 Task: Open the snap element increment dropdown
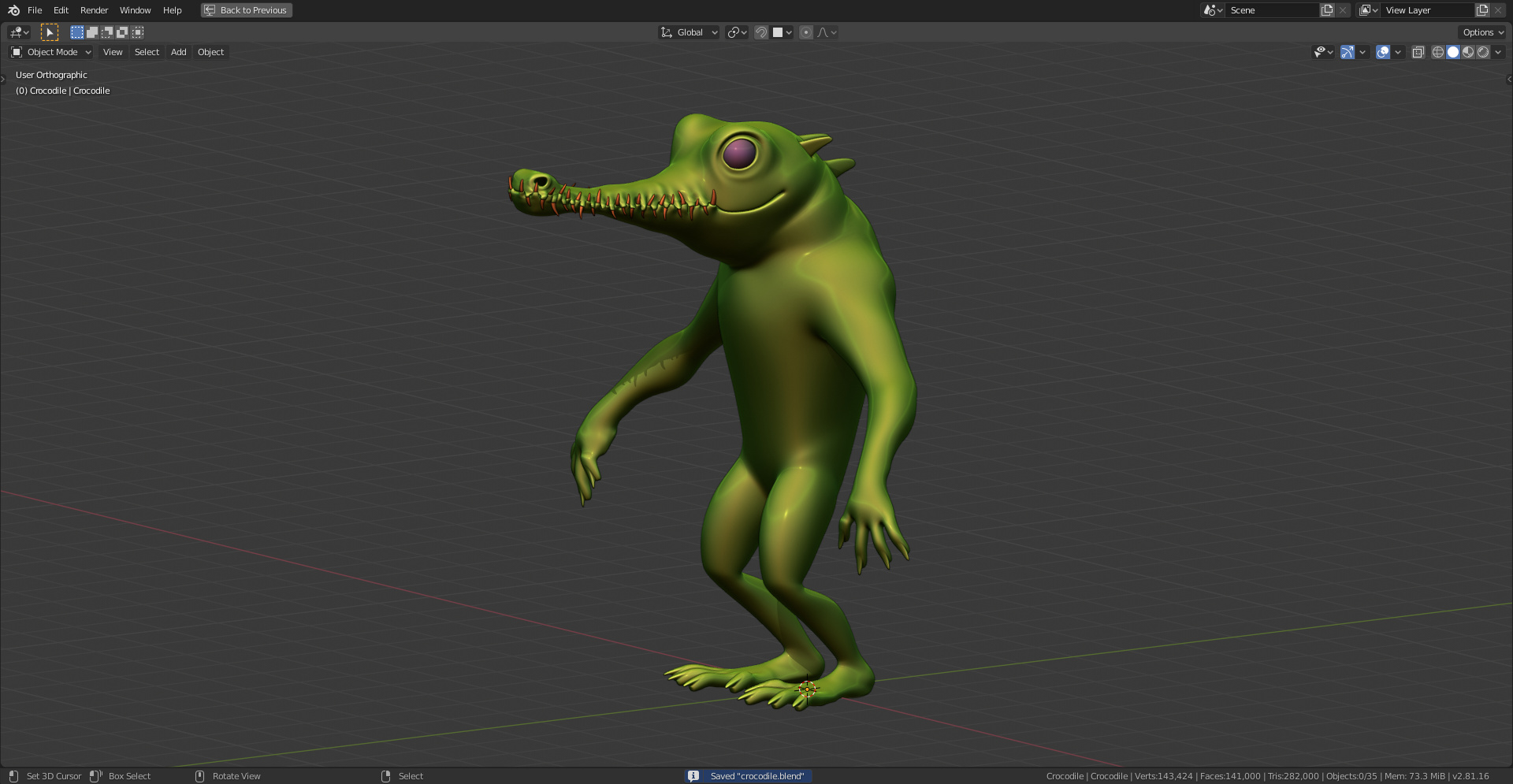tap(783, 32)
